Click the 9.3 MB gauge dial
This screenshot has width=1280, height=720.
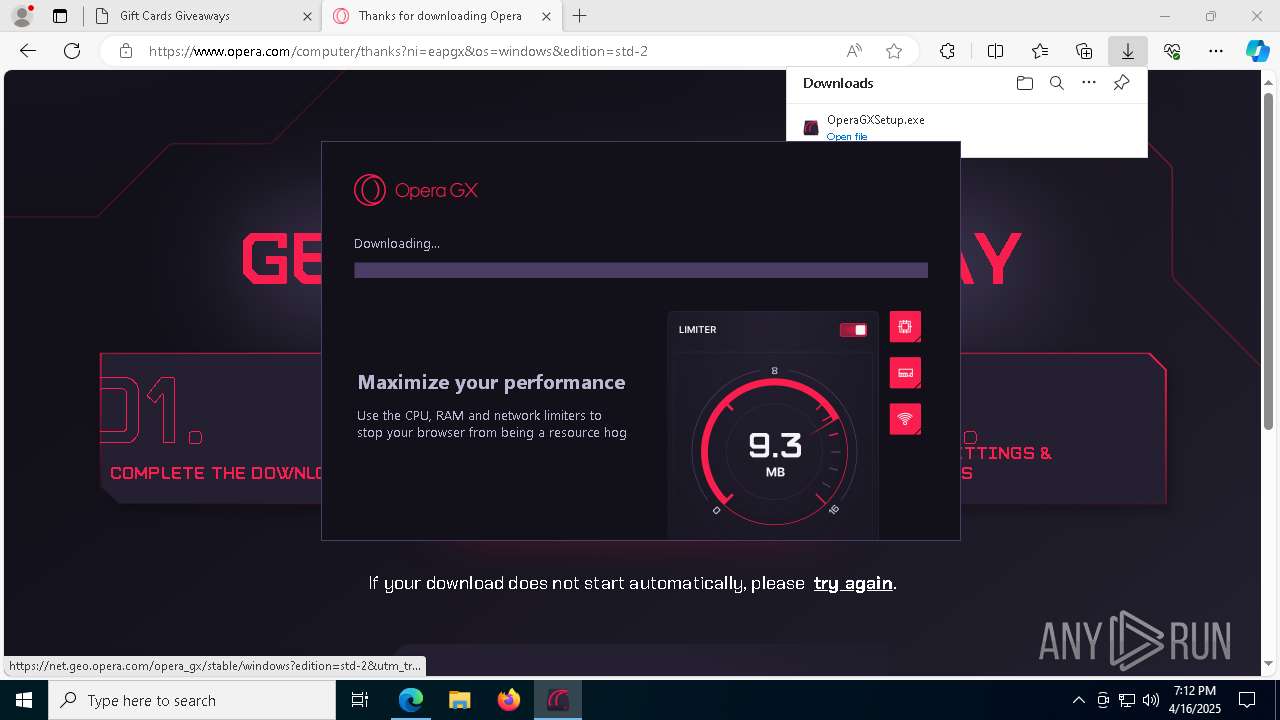pos(774,451)
